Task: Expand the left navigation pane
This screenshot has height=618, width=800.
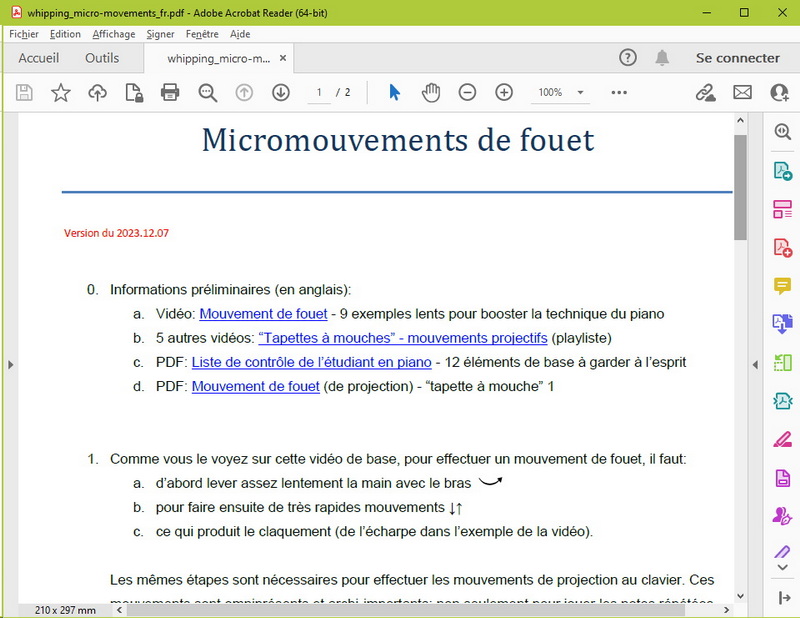Action: tap(11, 365)
